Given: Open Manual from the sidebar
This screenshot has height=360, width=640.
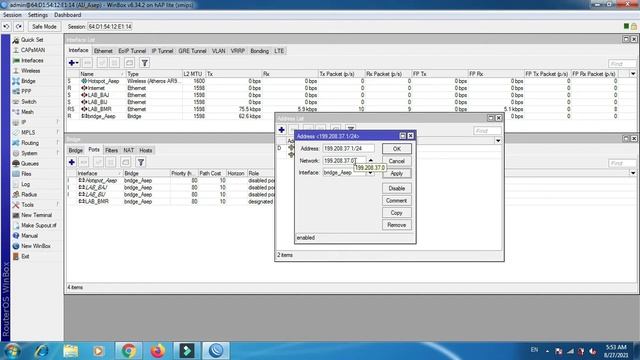Looking at the screenshot, I should pyautogui.click(x=29, y=236).
